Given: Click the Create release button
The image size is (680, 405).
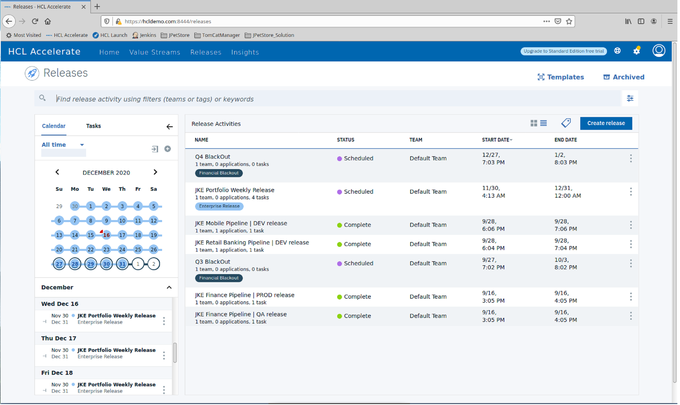Looking at the screenshot, I should (606, 123).
